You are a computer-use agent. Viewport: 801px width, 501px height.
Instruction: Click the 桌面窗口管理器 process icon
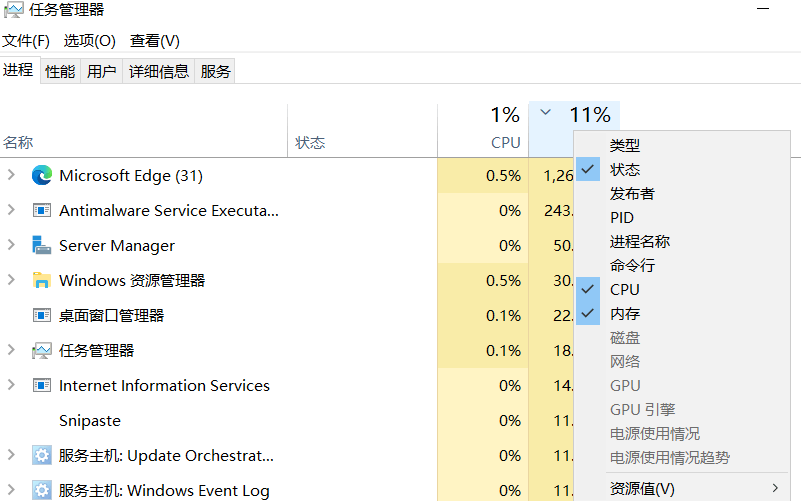pos(41,316)
